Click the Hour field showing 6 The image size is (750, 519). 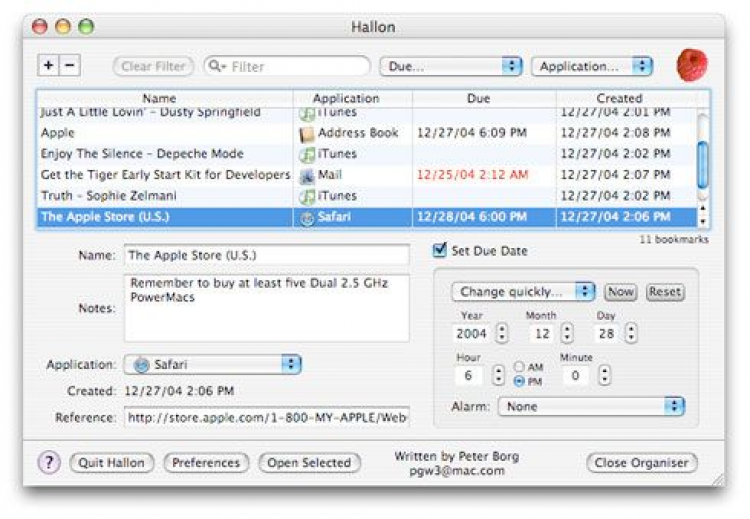pyautogui.click(x=468, y=375)
